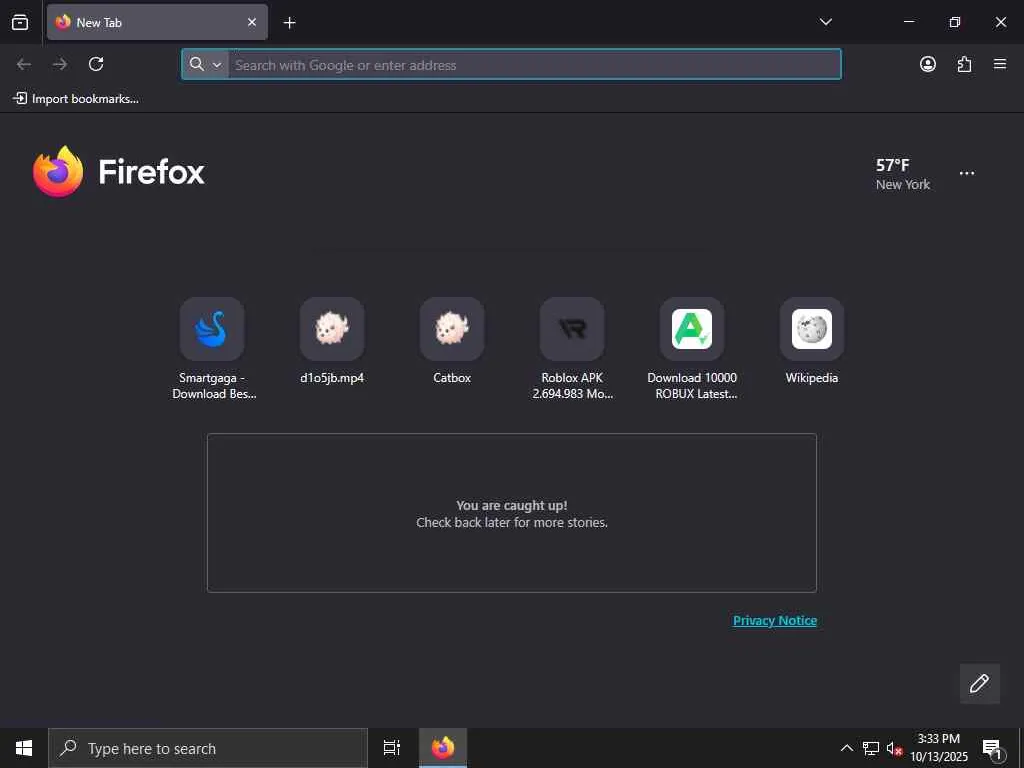
Task: Reload the current page
Action: pos(96,64)
